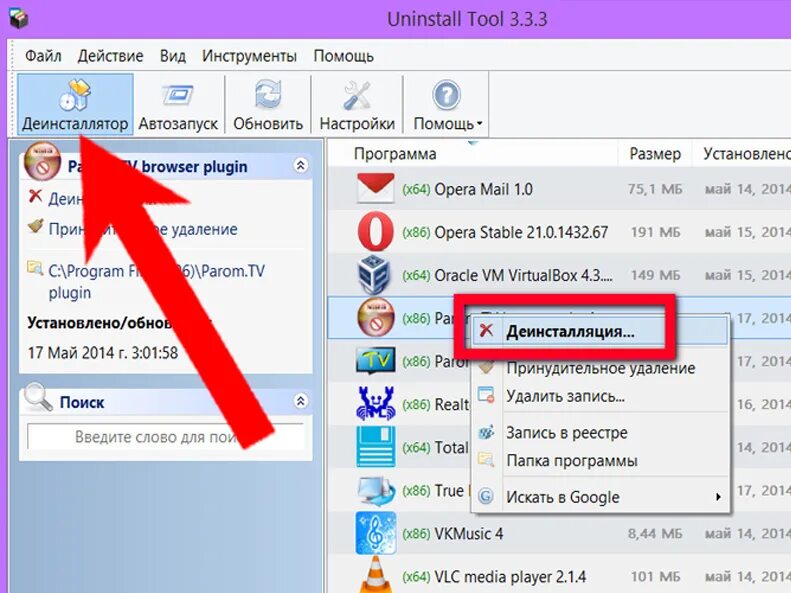Click the True program monitor icon
Viewport: 791px width, 593px height.
point(375,491)
